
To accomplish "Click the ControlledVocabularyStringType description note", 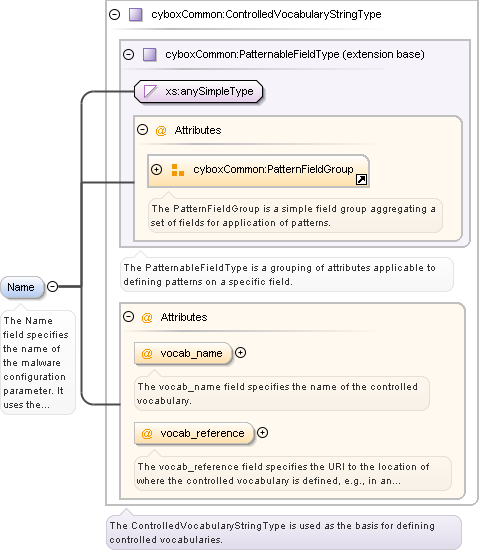I will point(284,533).
